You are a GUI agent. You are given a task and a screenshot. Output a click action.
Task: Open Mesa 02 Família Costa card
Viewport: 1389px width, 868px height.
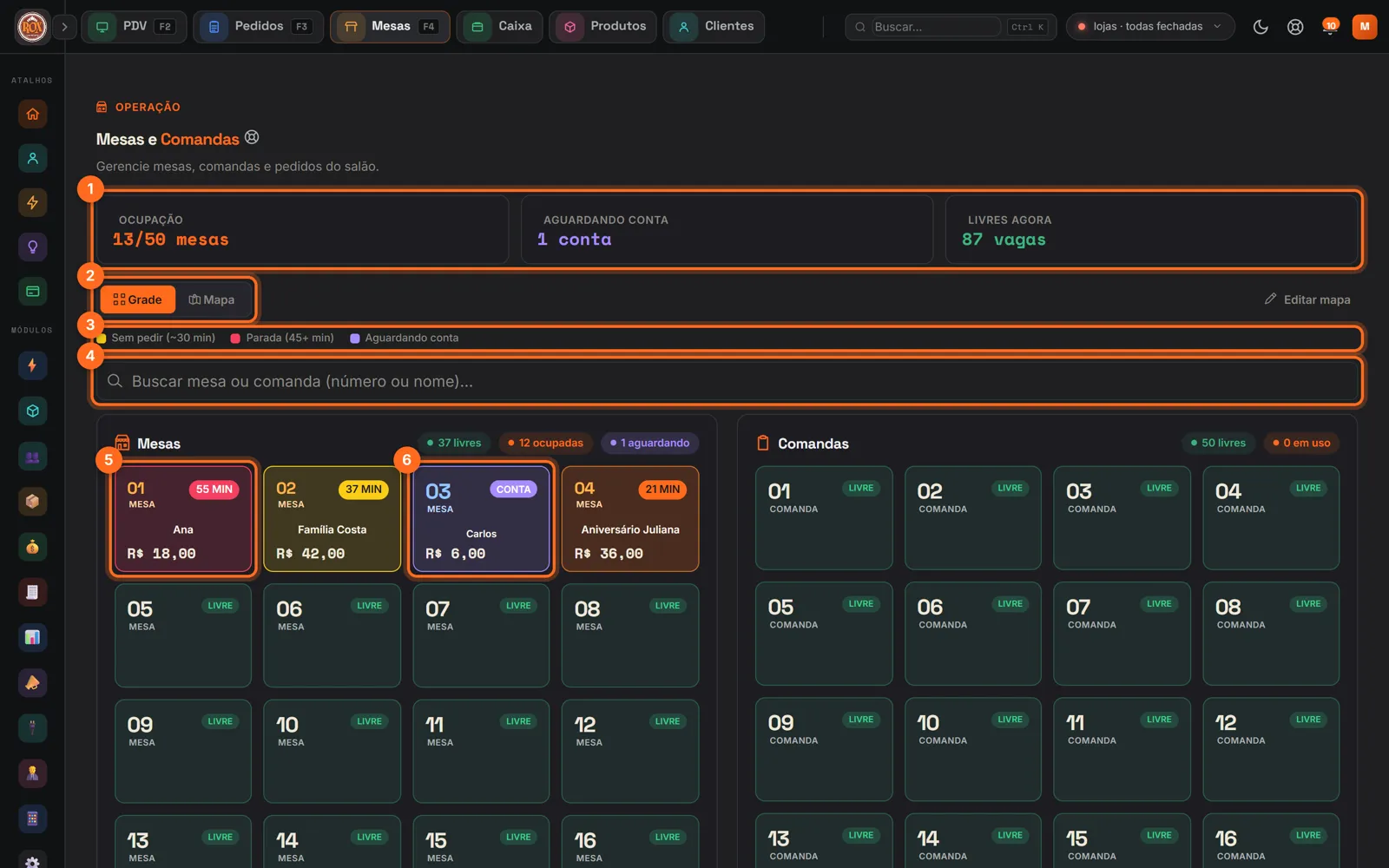pyautogui.click(x=332, y=519)
